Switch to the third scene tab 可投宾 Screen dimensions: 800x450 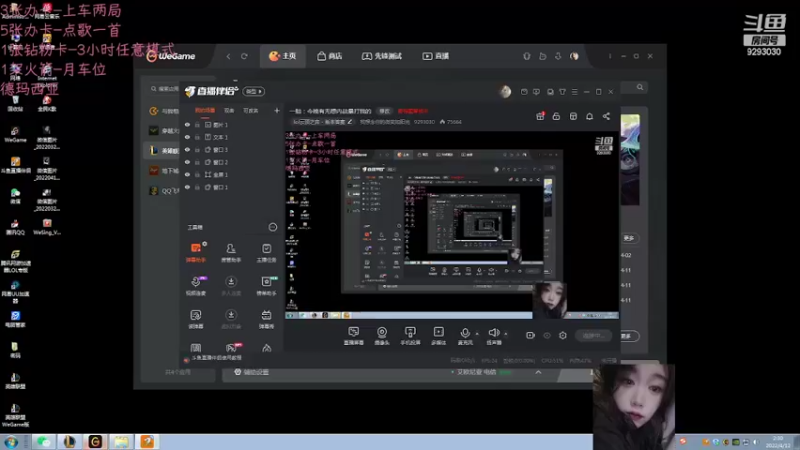251,110
